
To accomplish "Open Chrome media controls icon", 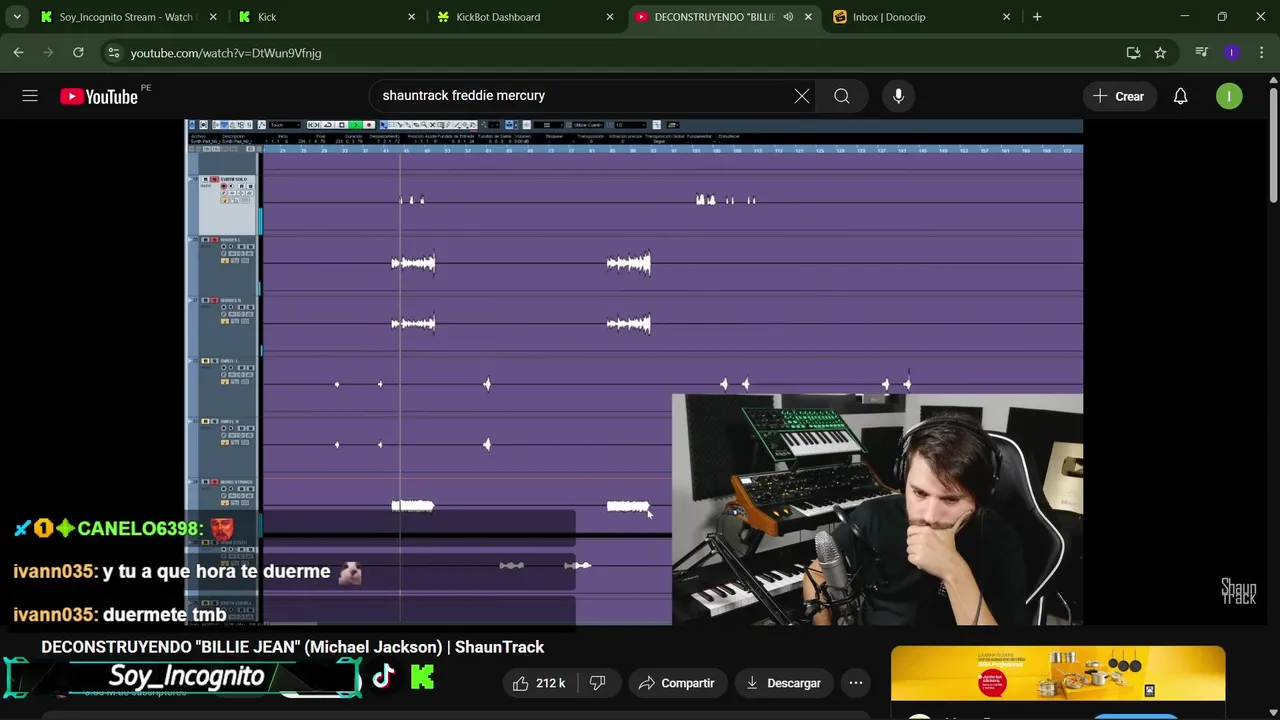I will tap(1202, 53).
